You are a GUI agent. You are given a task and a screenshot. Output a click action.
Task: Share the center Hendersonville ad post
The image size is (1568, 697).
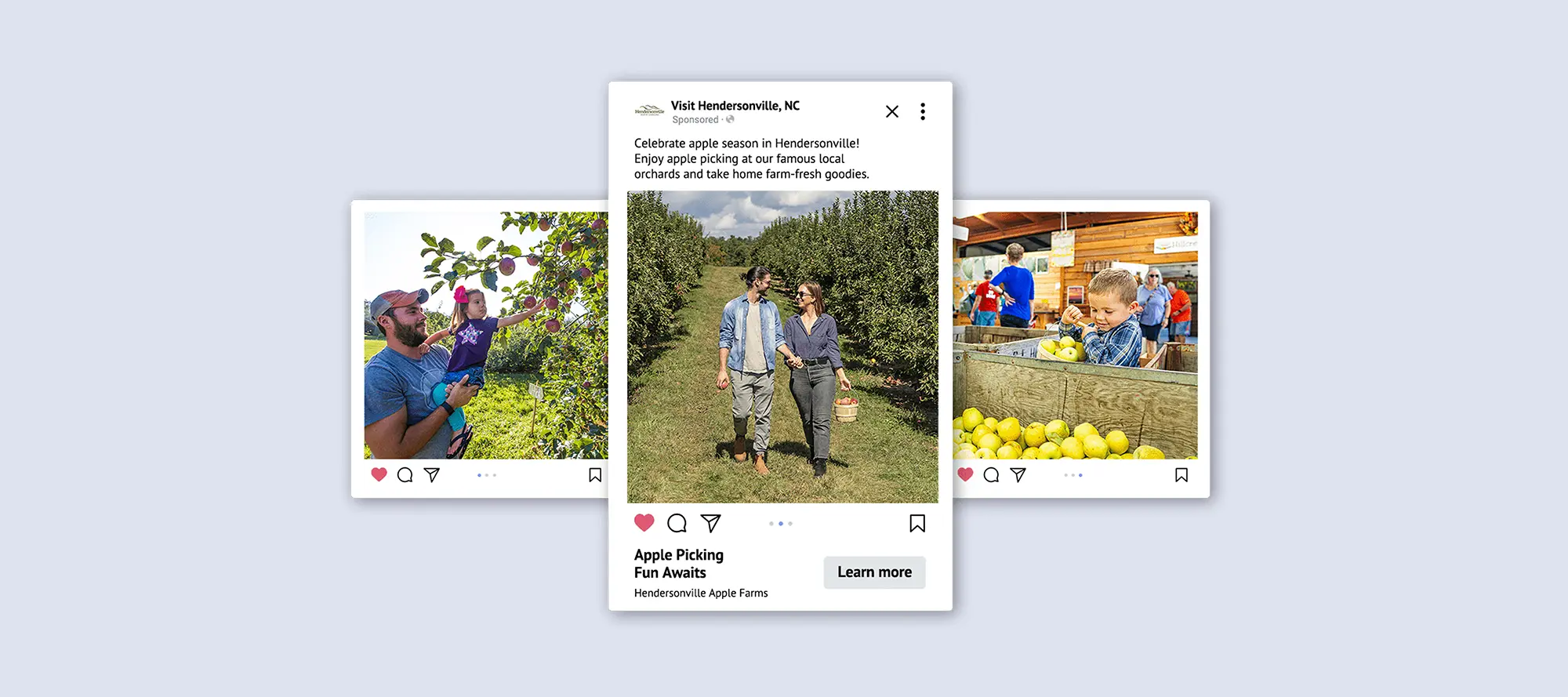[710, 523]
